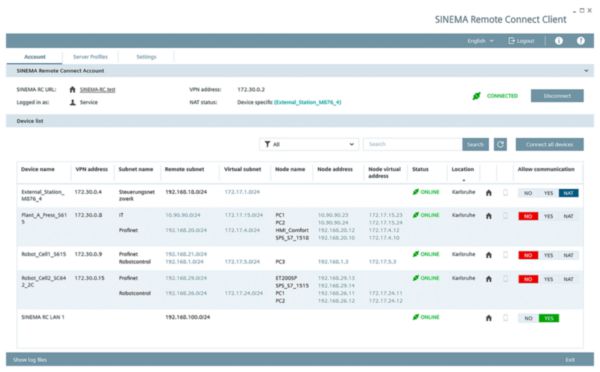The height and width of the screenshot is (372, 600).
Task: Open the Settings tab
Action: point(146,57)
